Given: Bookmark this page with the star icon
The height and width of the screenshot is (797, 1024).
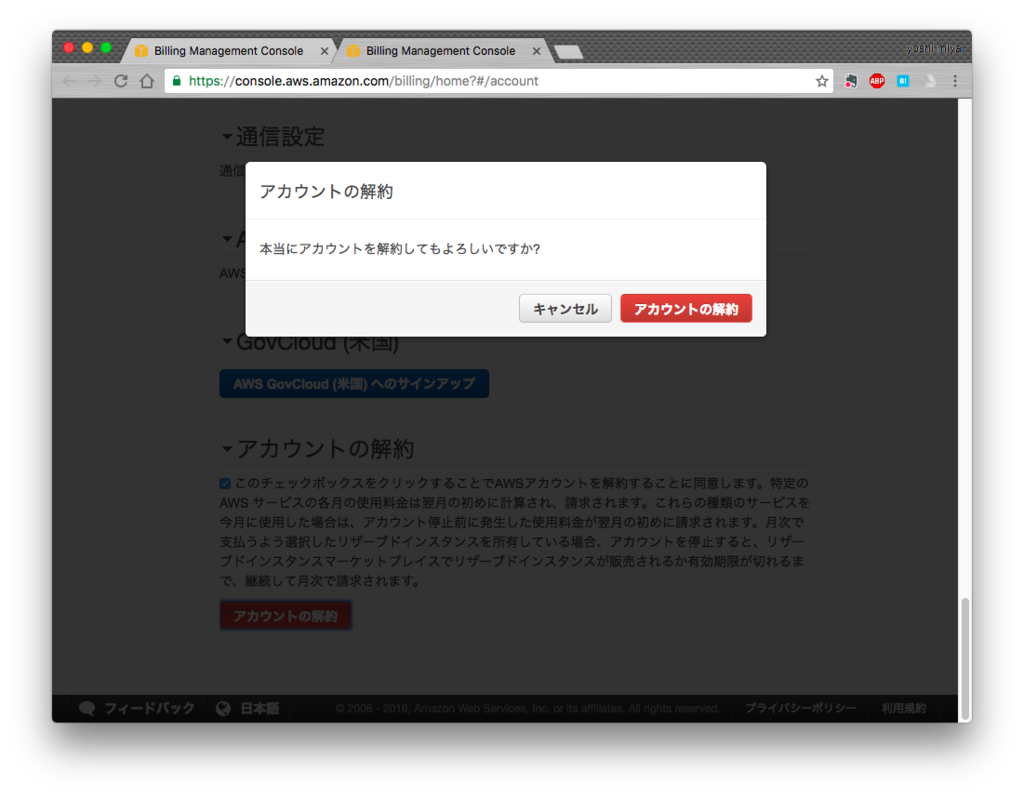Looking at the screenshot, I should (x=822, y=81).
